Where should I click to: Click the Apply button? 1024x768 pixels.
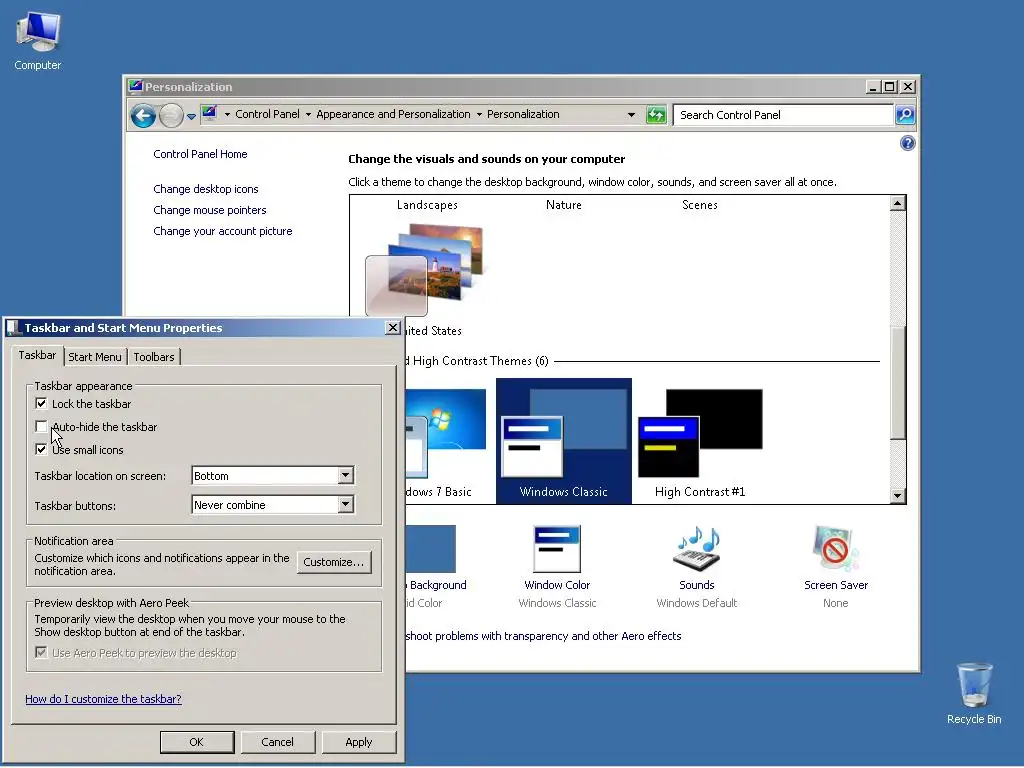pos(359,742)
